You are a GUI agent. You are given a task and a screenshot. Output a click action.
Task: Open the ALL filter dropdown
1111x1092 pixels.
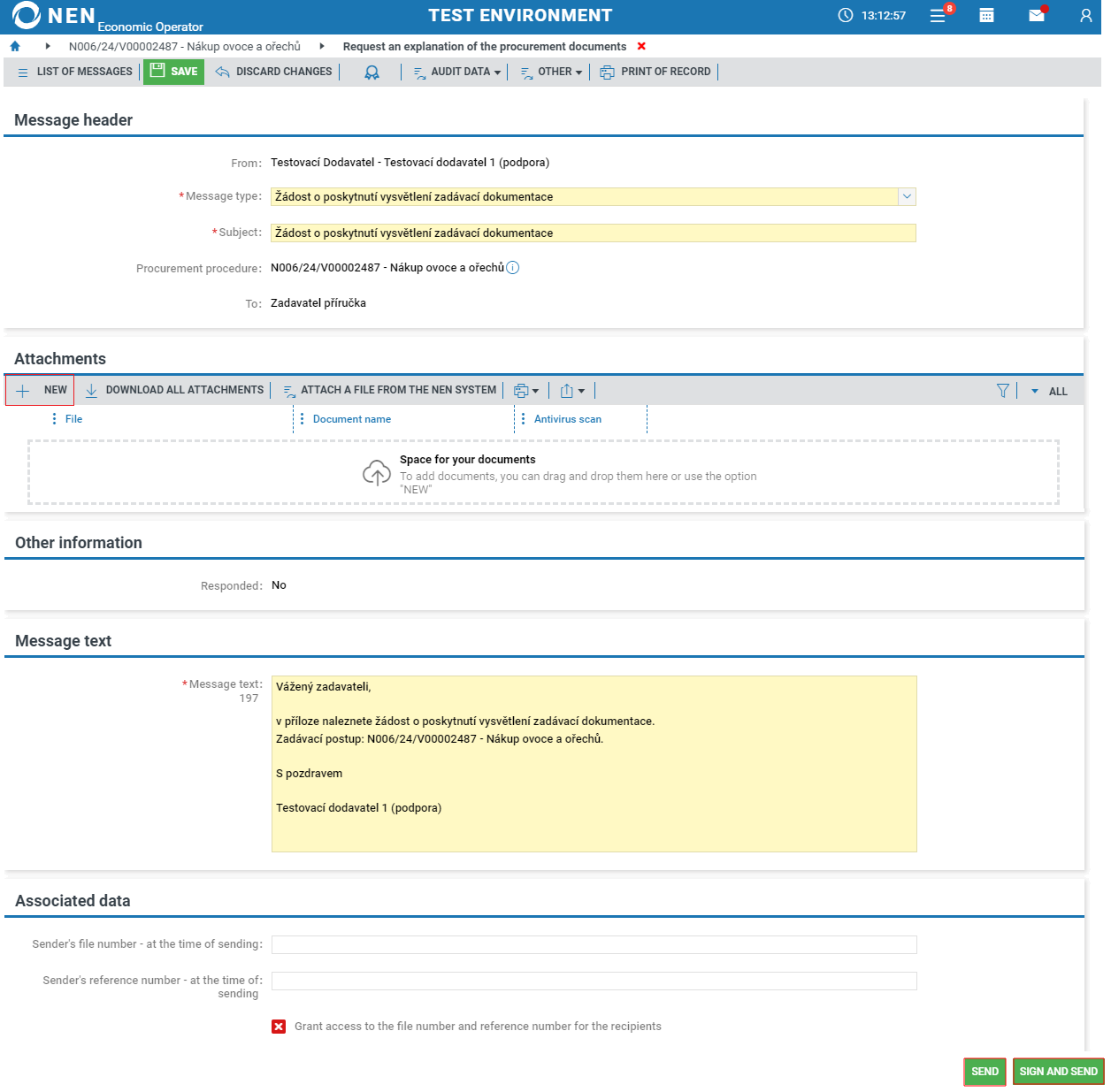coord(1049,391)
